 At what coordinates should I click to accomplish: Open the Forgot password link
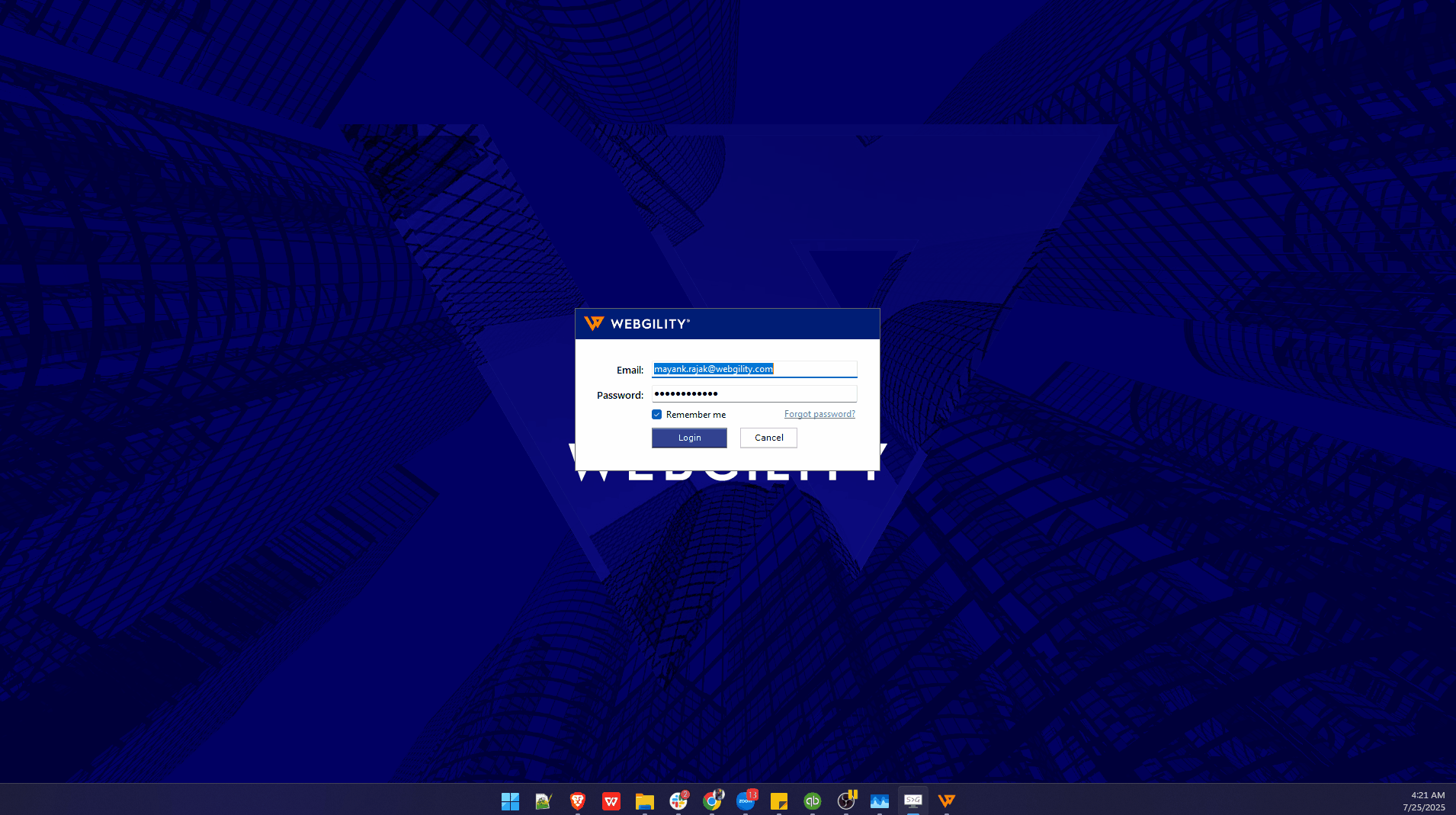click(x=819, y=414)
